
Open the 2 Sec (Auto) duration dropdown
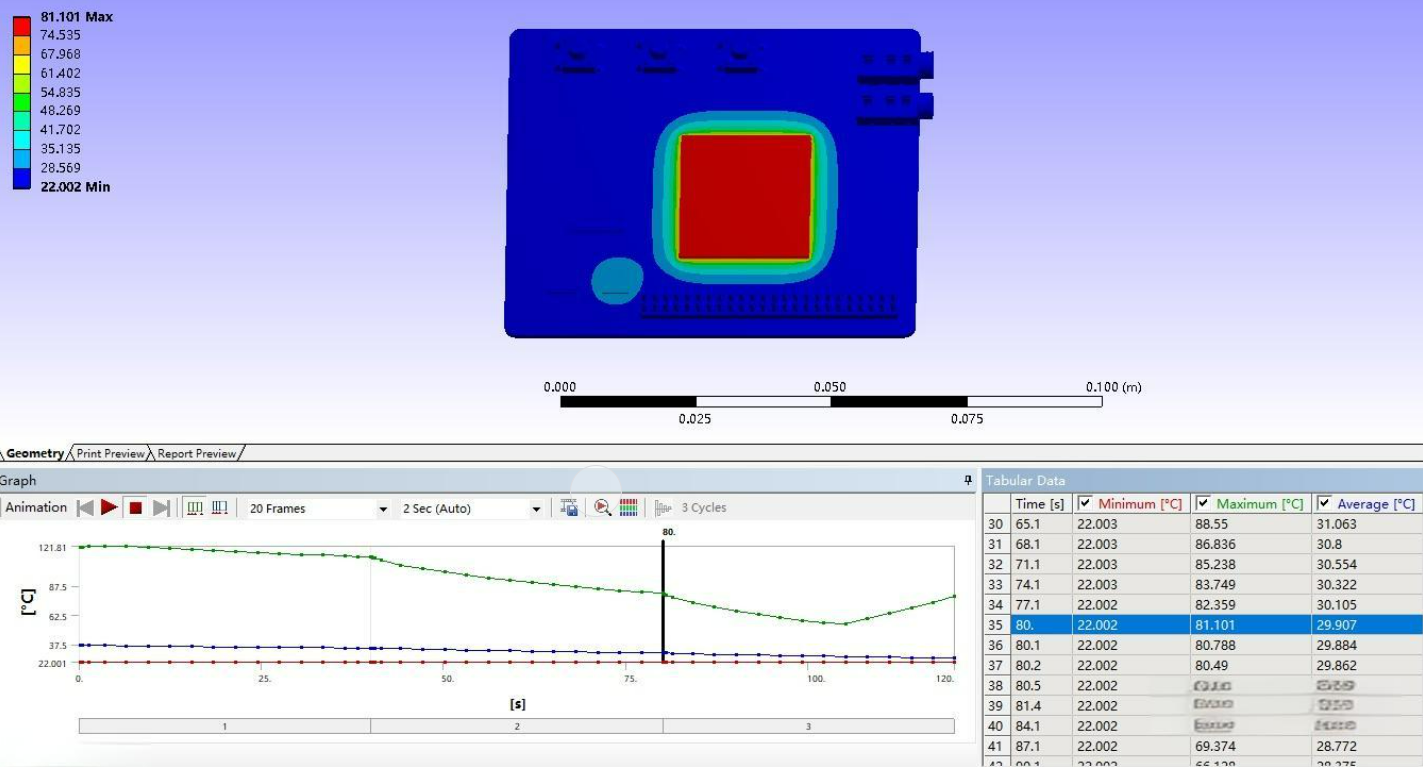536,509
